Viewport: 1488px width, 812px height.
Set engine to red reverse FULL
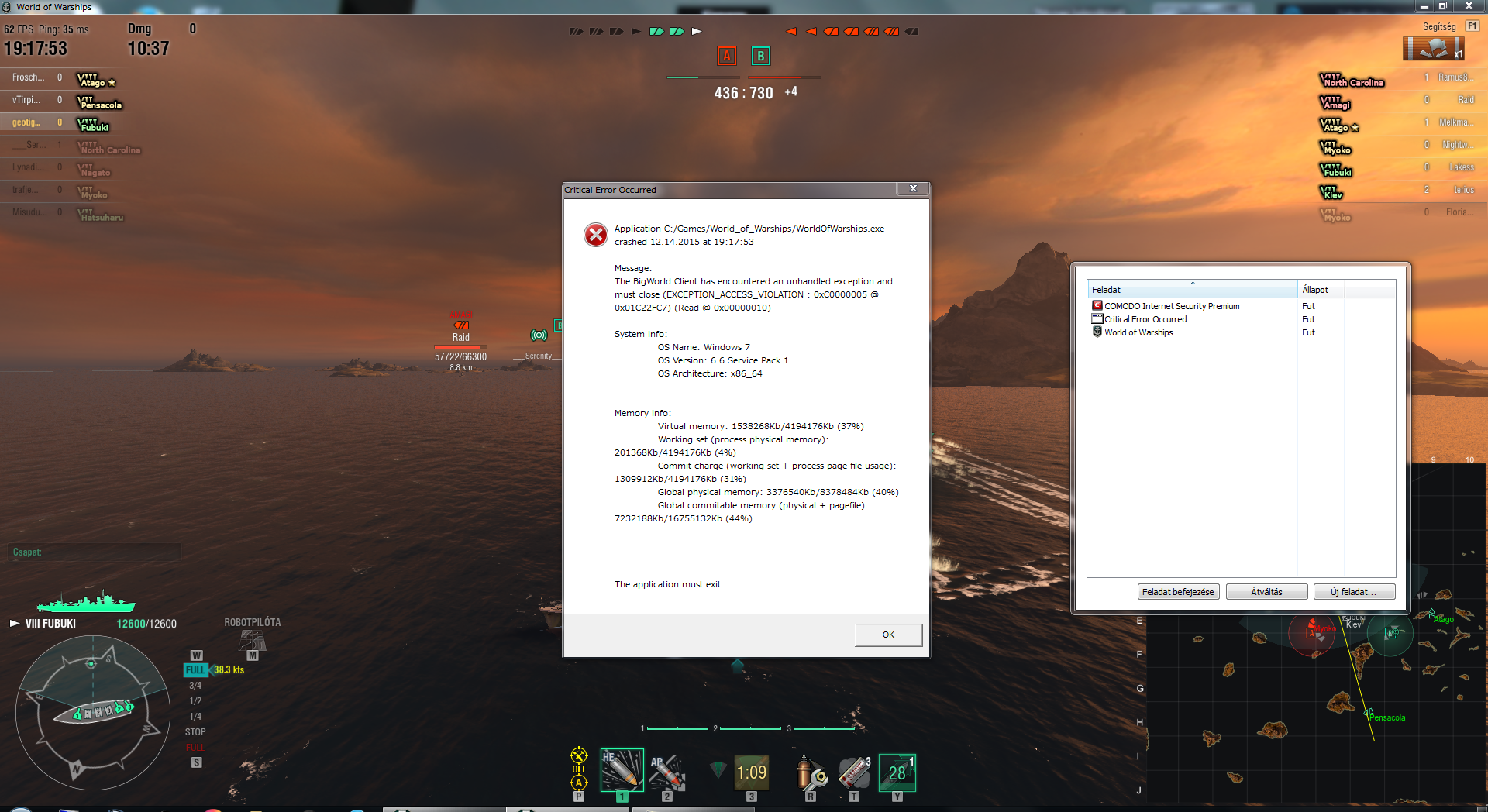(x=195, y=748)
